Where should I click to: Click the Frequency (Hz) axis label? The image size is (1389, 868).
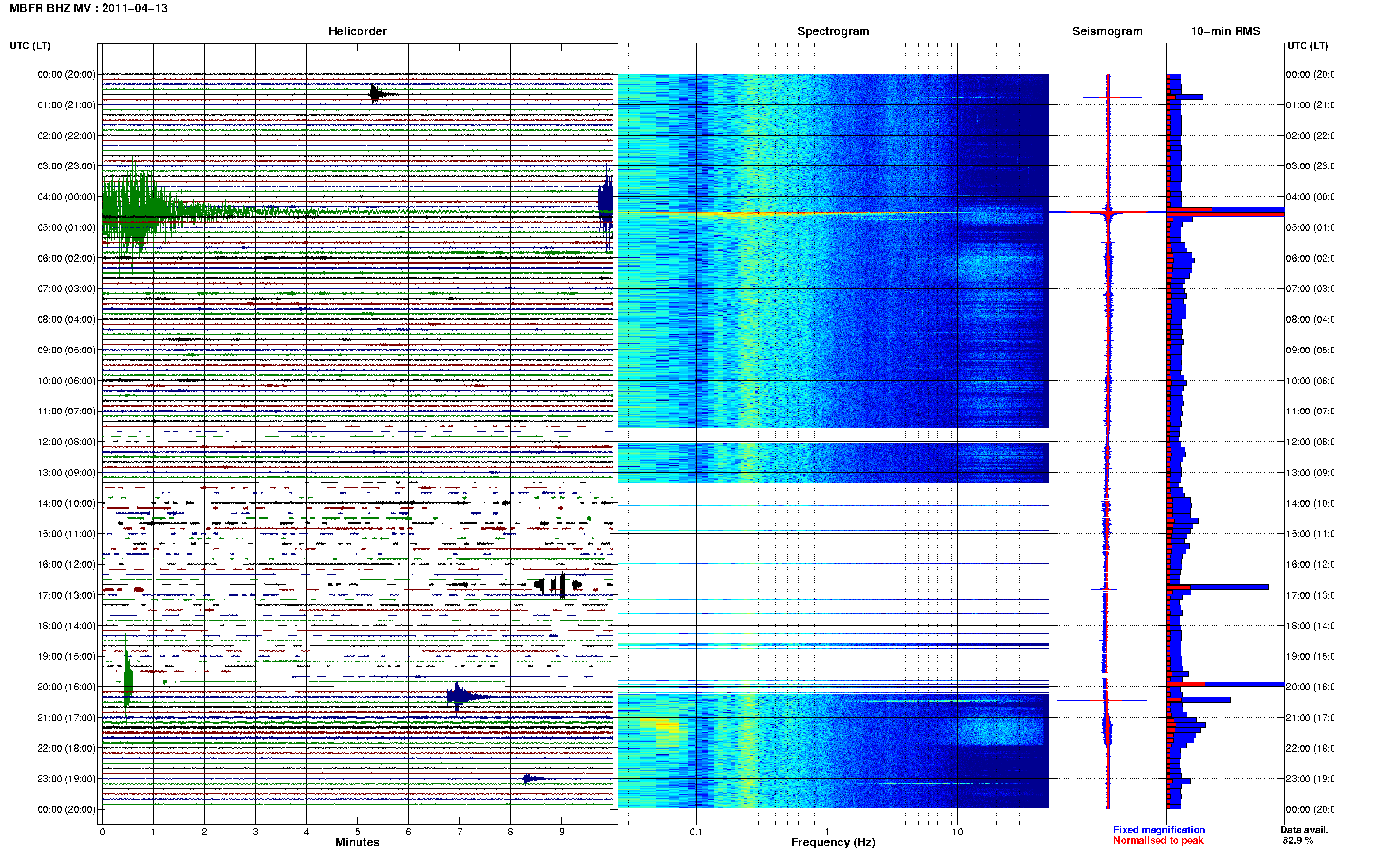(833, 842)
